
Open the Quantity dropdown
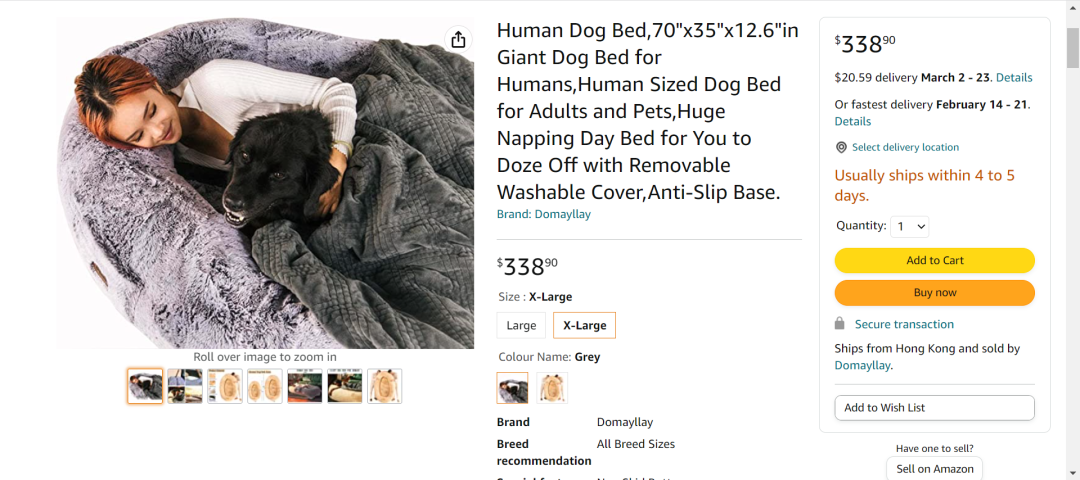(912, 226)
